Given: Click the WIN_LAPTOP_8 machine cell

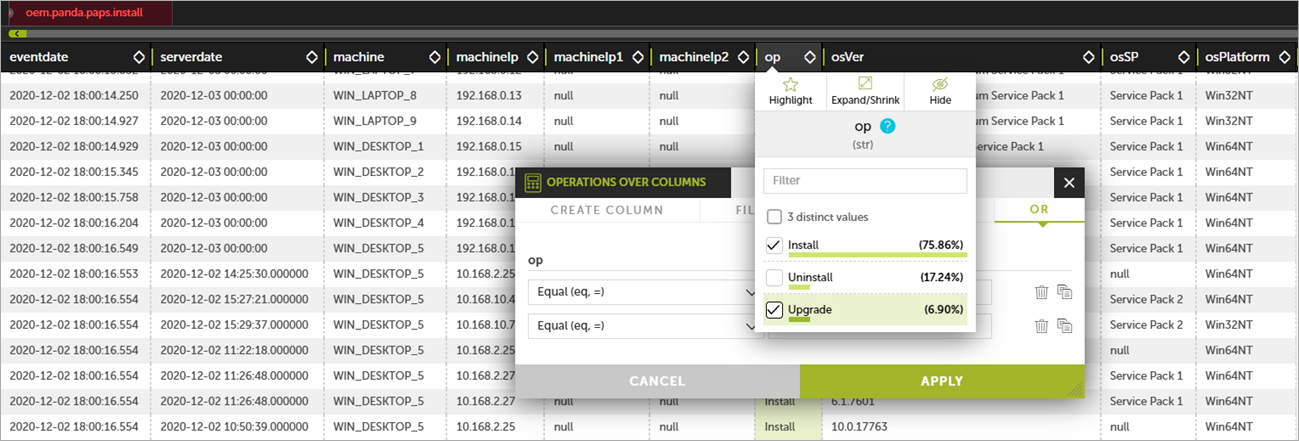Looking at the screenshot, I should click(x=375, y=95).
